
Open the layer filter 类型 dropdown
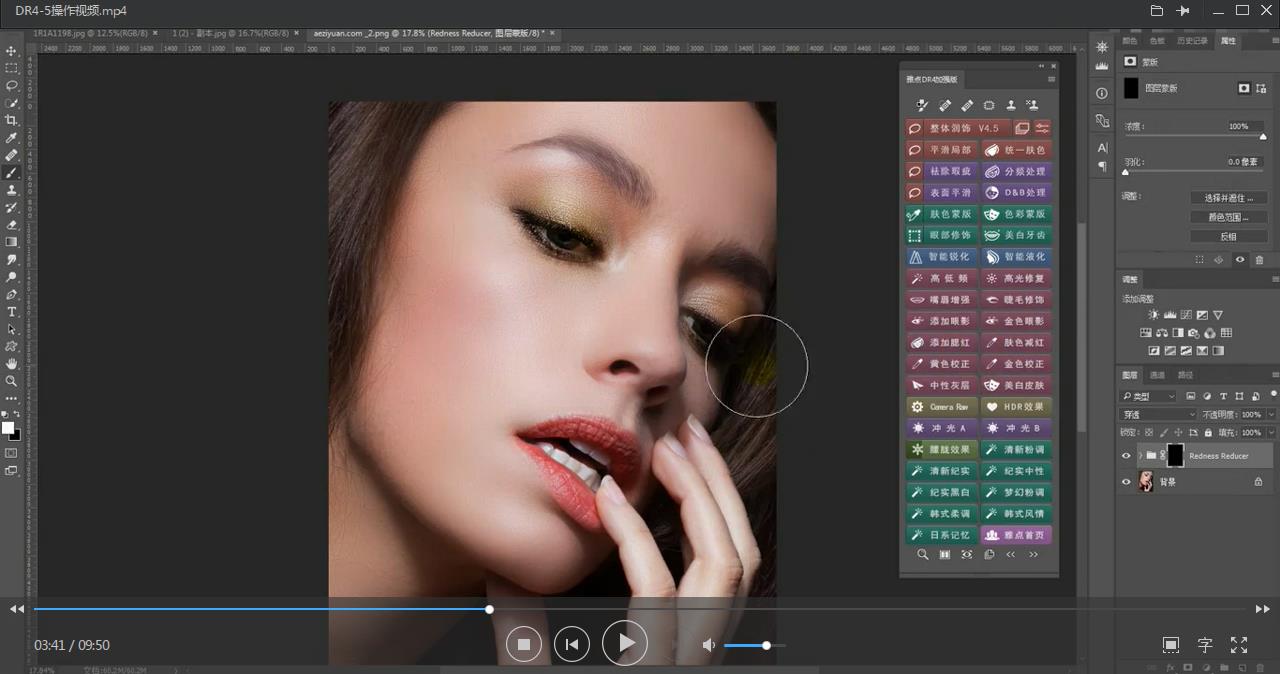[1149, 397]
